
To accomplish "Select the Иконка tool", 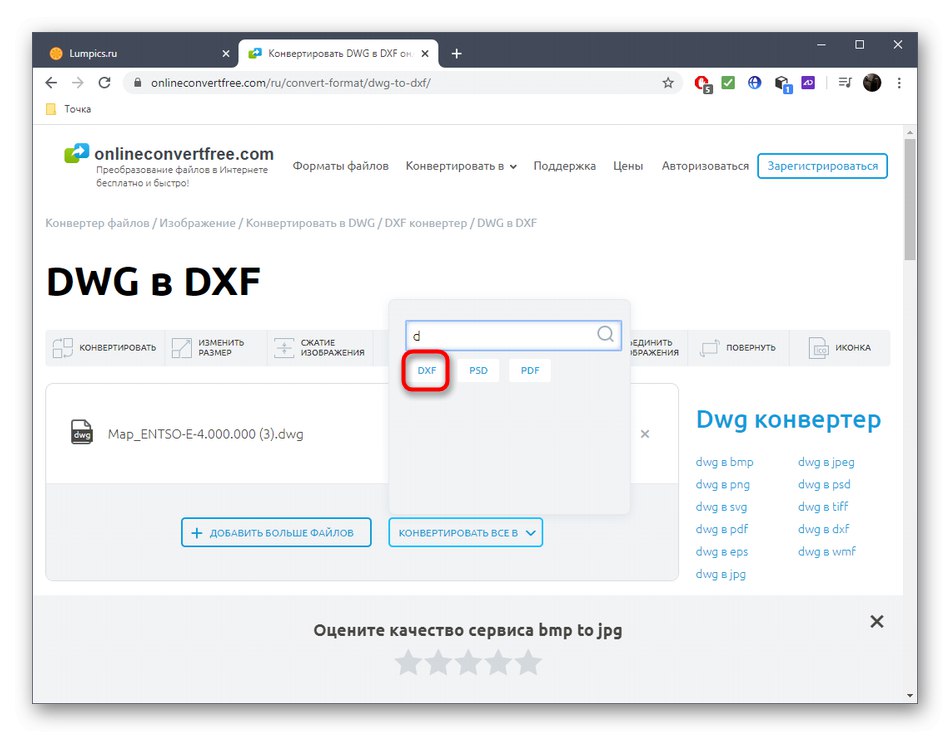I will click(x=840, y=348).
